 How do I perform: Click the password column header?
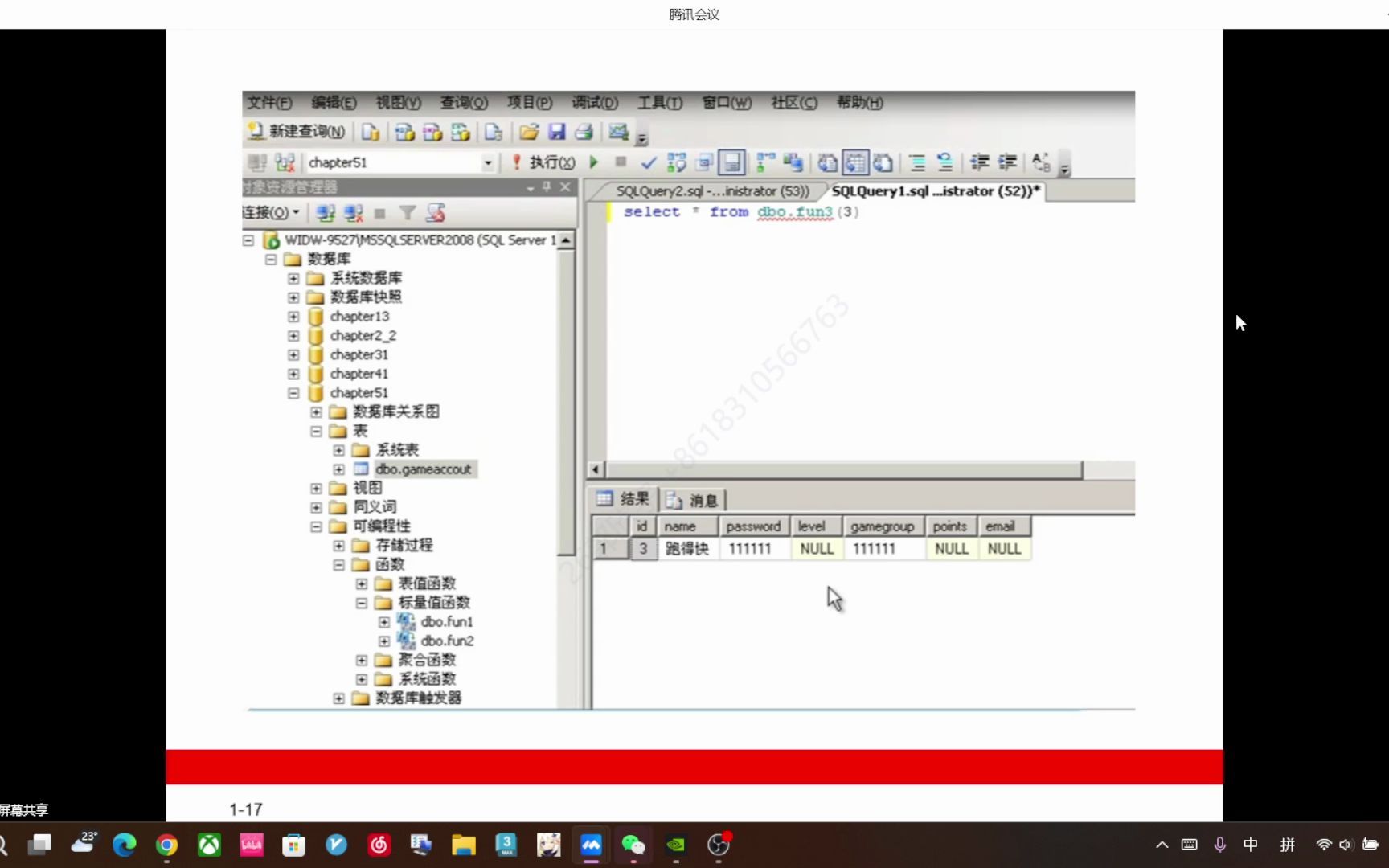point(753,526)
